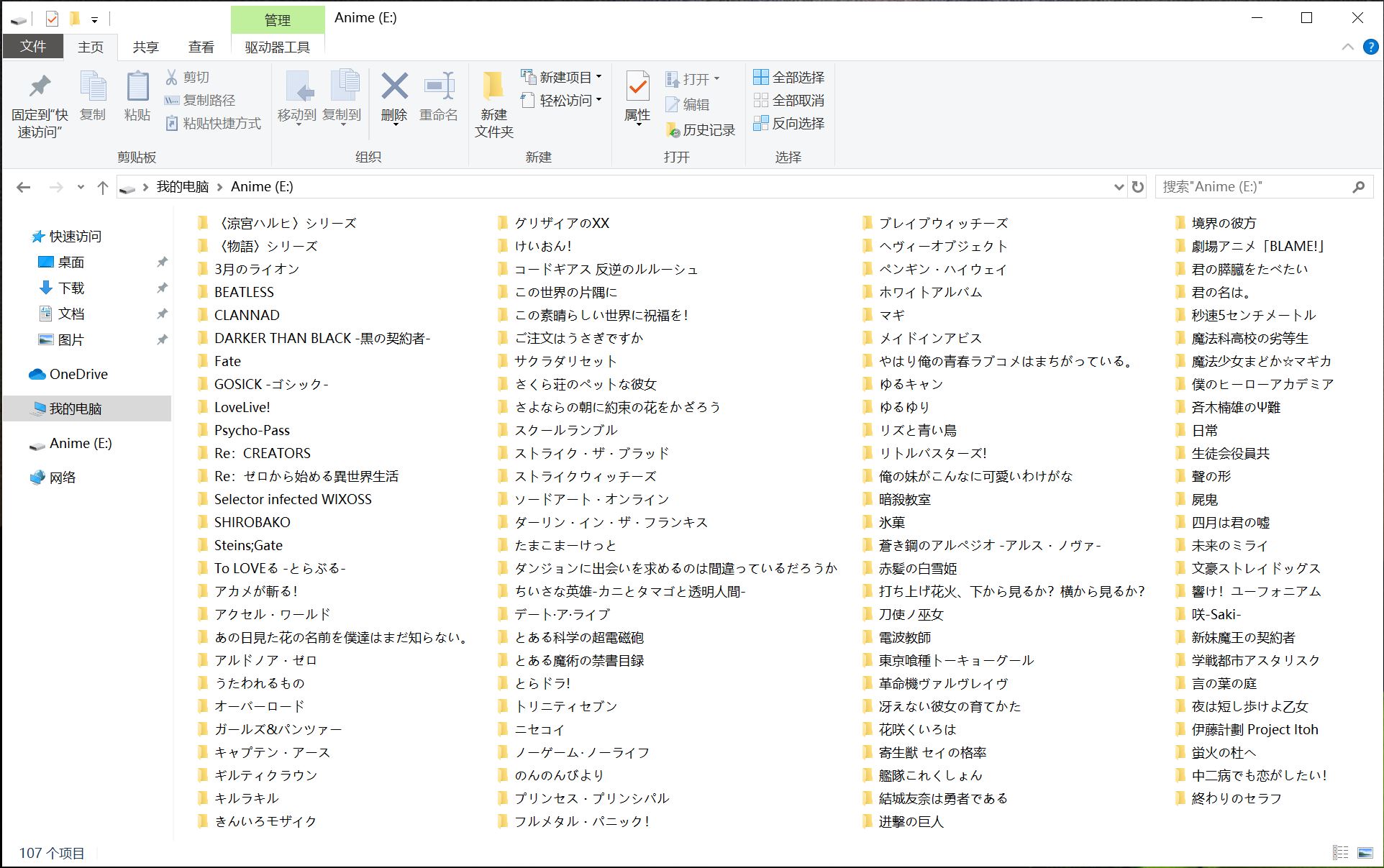1384x868 pixels.
Task: Select the CLANNAD folder
Action: pos(239,315)
